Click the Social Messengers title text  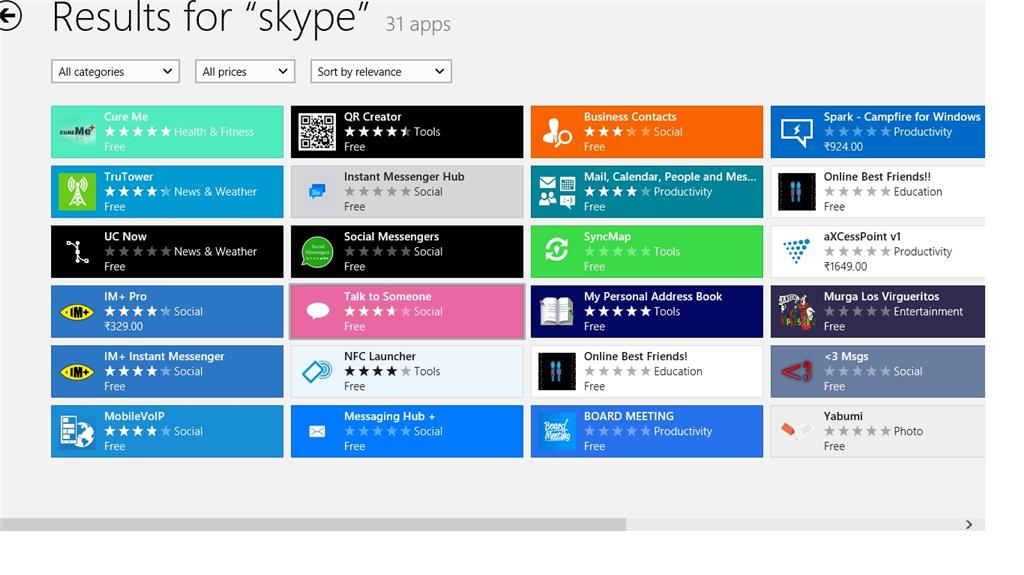tap(391, 237)
